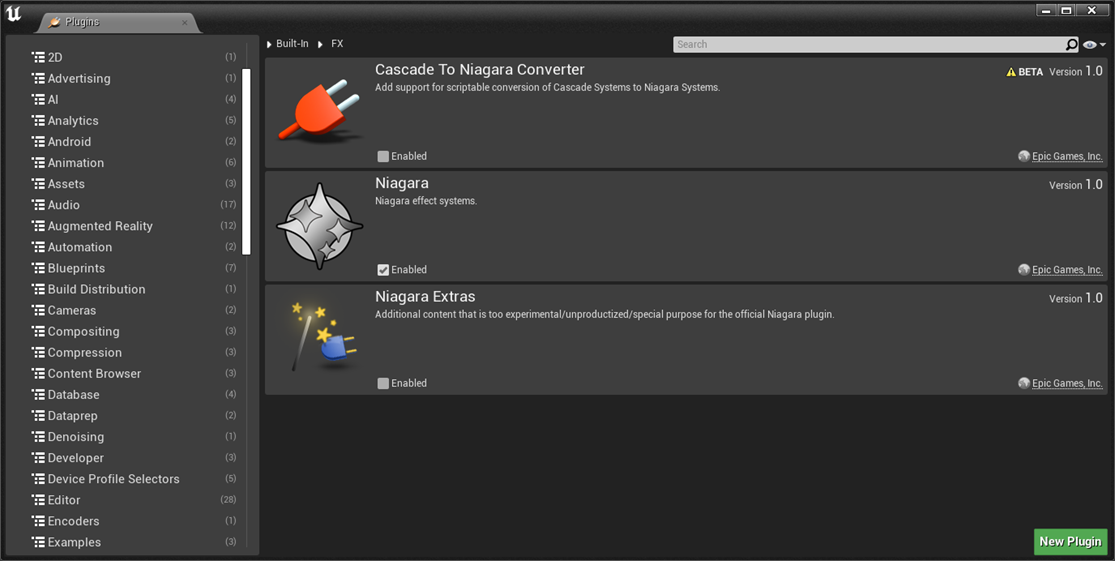Click the list icon next to 2D category
This screenshot has width=1115, height=561.
(x=38, y=57)
